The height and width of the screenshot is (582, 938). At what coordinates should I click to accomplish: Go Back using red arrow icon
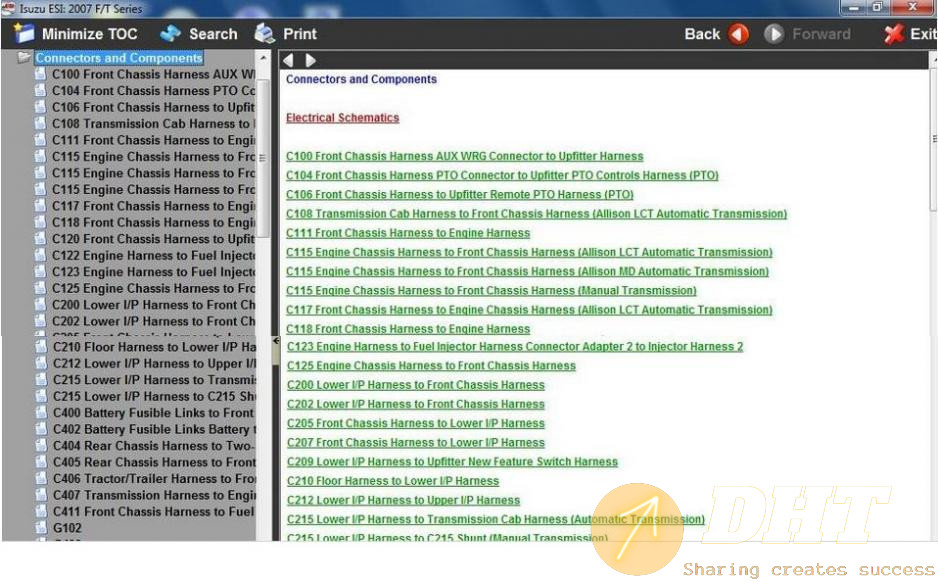[x=739, y=34]
